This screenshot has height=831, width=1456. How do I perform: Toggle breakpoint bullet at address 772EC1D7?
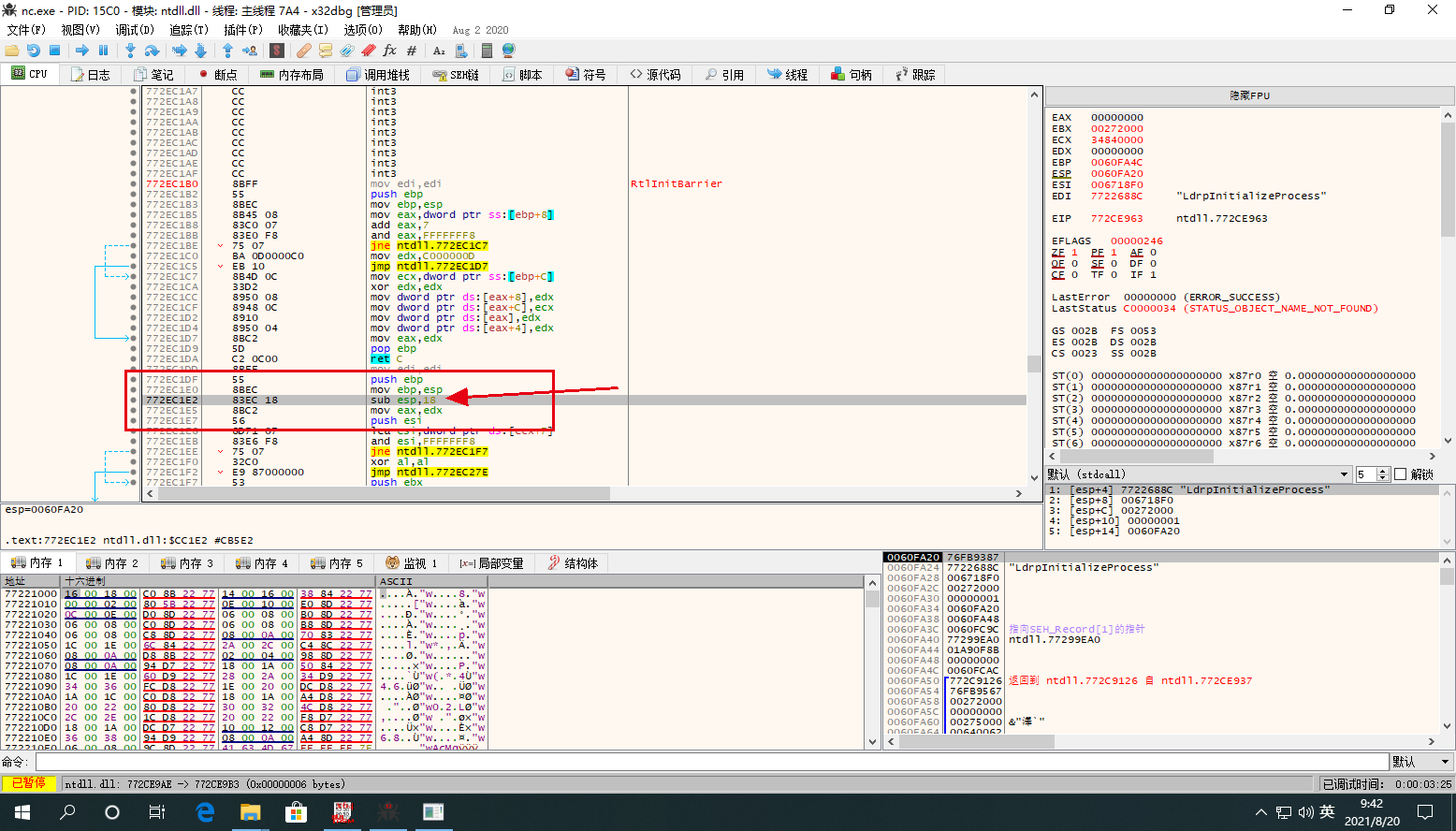(133, 339)
